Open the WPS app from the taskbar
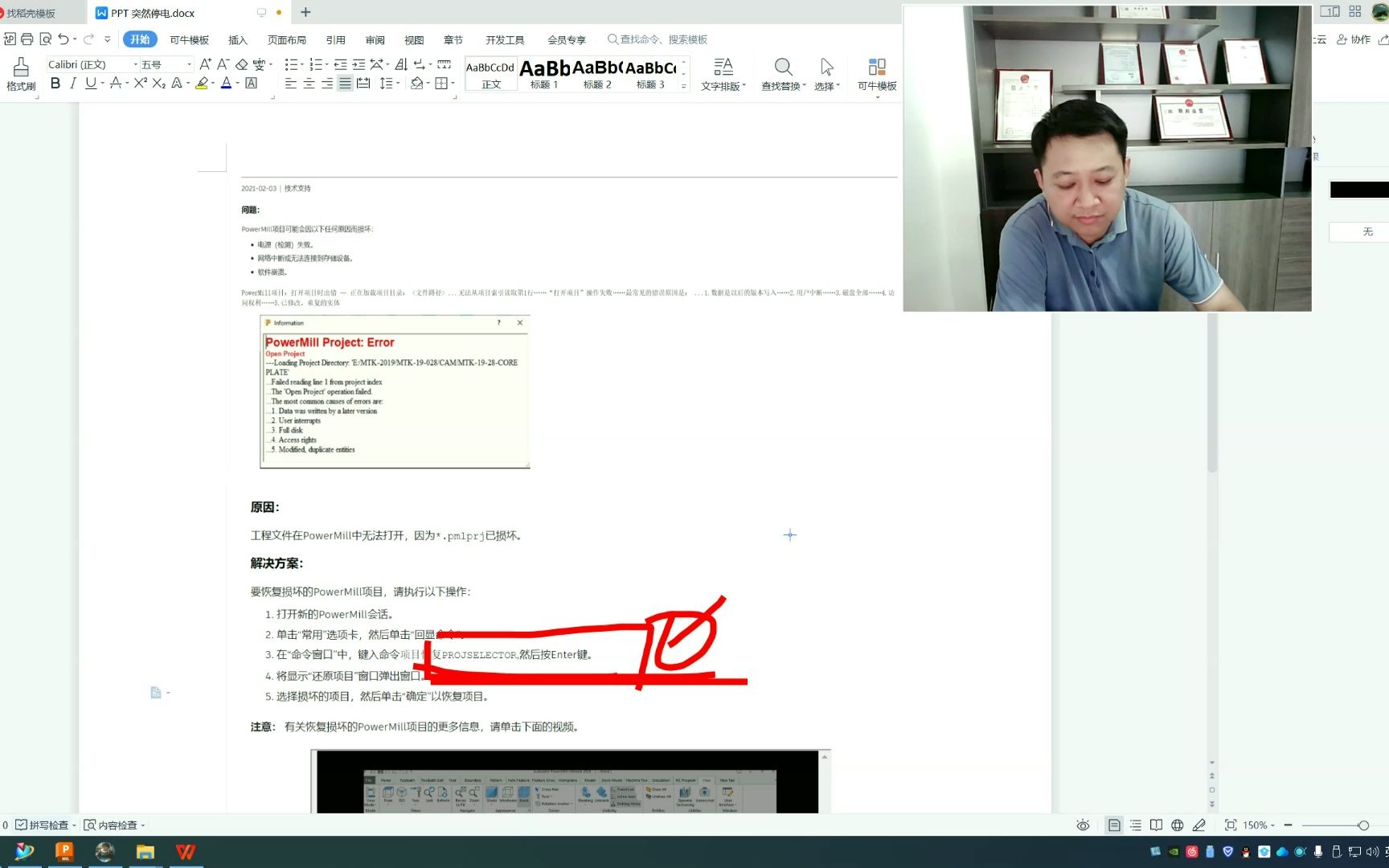1389x868 pixels. tap(186, 852)
